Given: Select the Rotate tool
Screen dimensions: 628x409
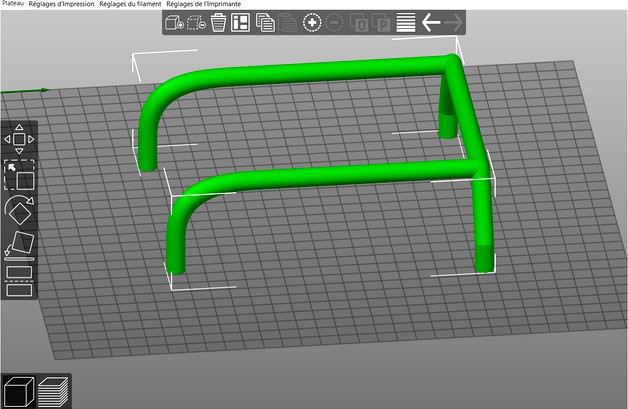Looking at the screenshot, I should 20,209.
